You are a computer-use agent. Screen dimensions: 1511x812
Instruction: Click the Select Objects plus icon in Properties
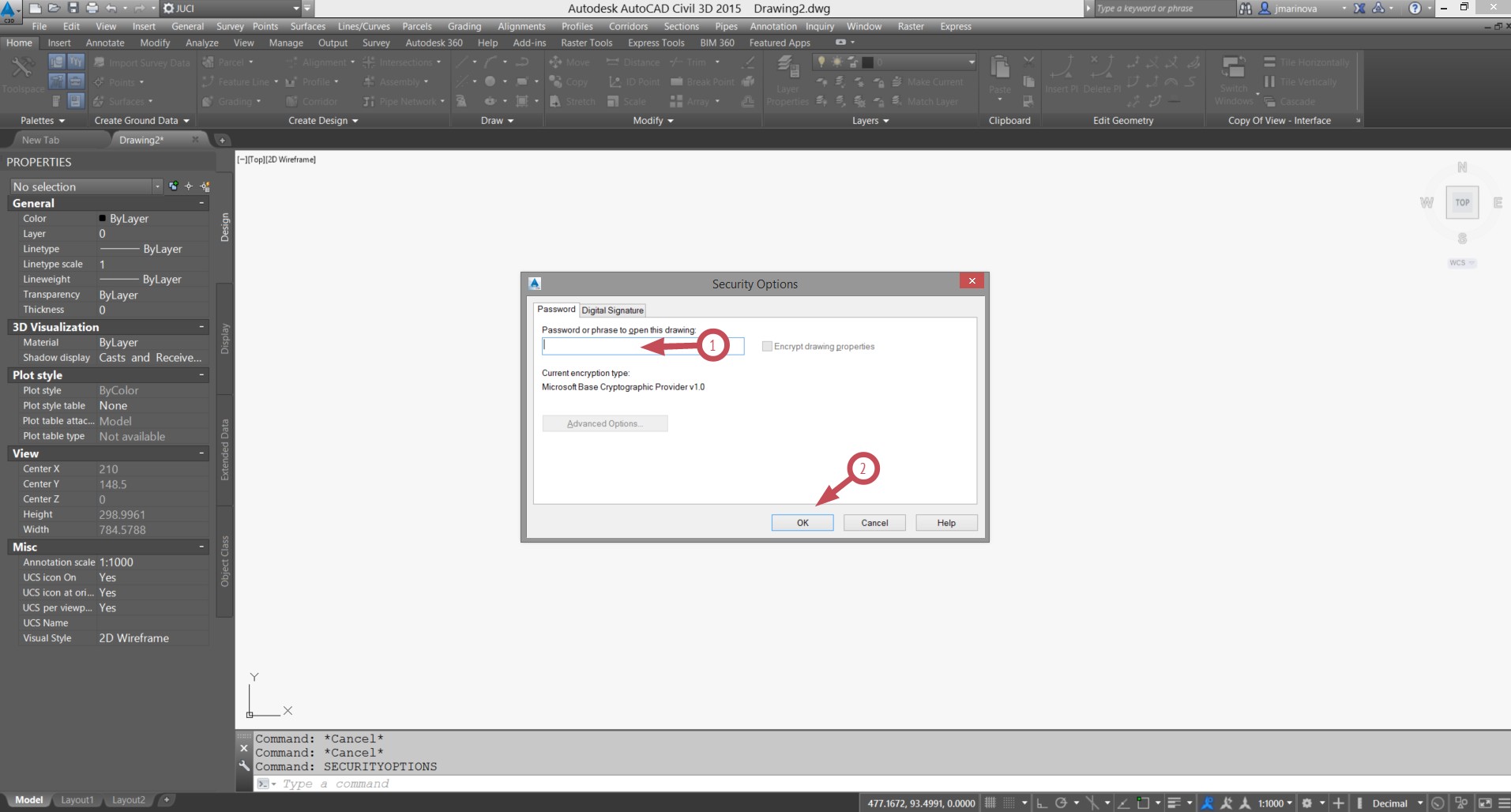(189, 186)
